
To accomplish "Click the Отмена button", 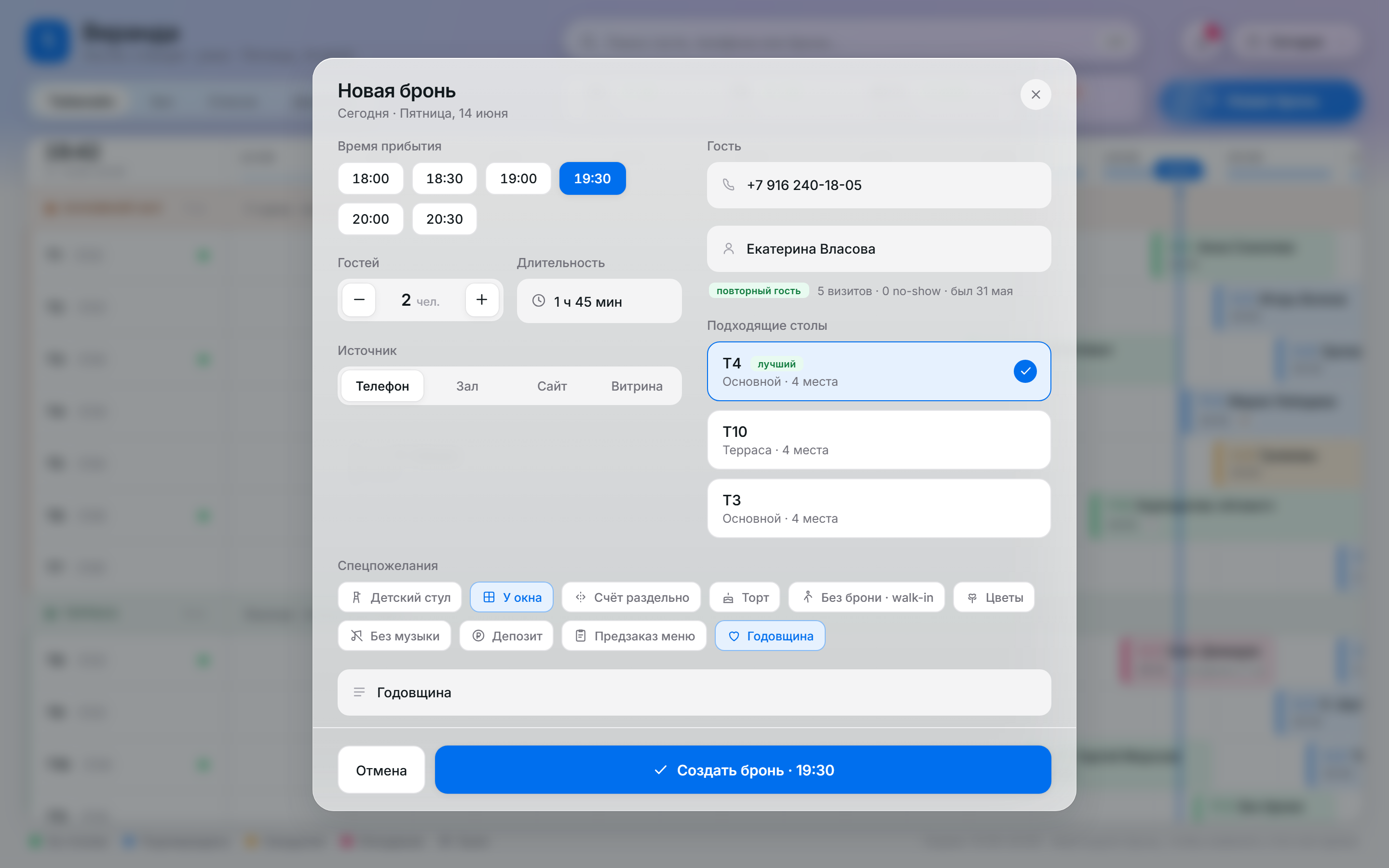I will click(381, 770).
